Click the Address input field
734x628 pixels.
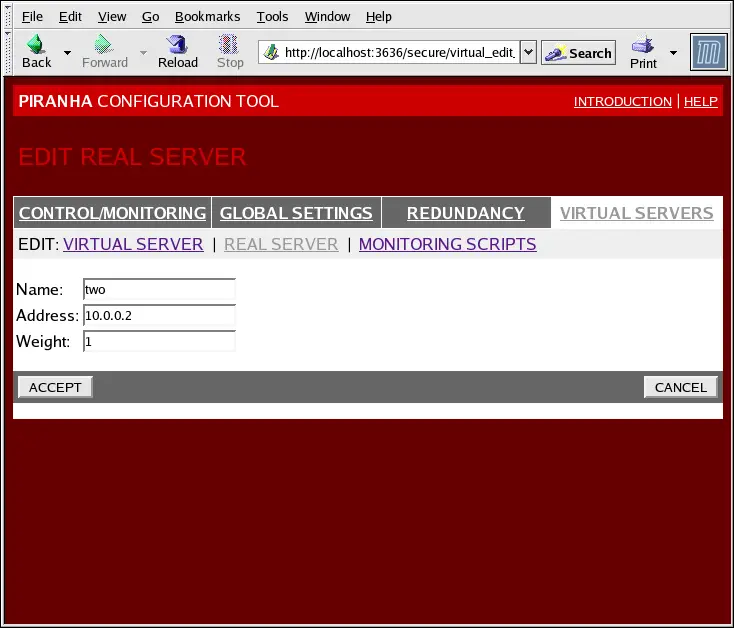coord(159,316)
